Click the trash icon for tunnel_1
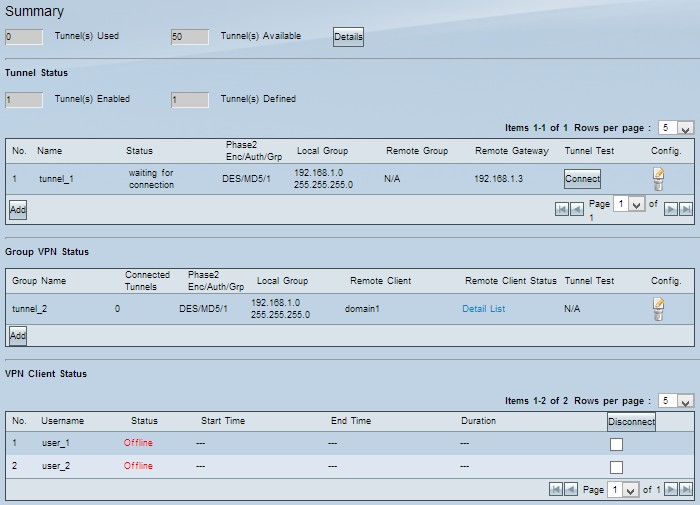 (658, 185)
